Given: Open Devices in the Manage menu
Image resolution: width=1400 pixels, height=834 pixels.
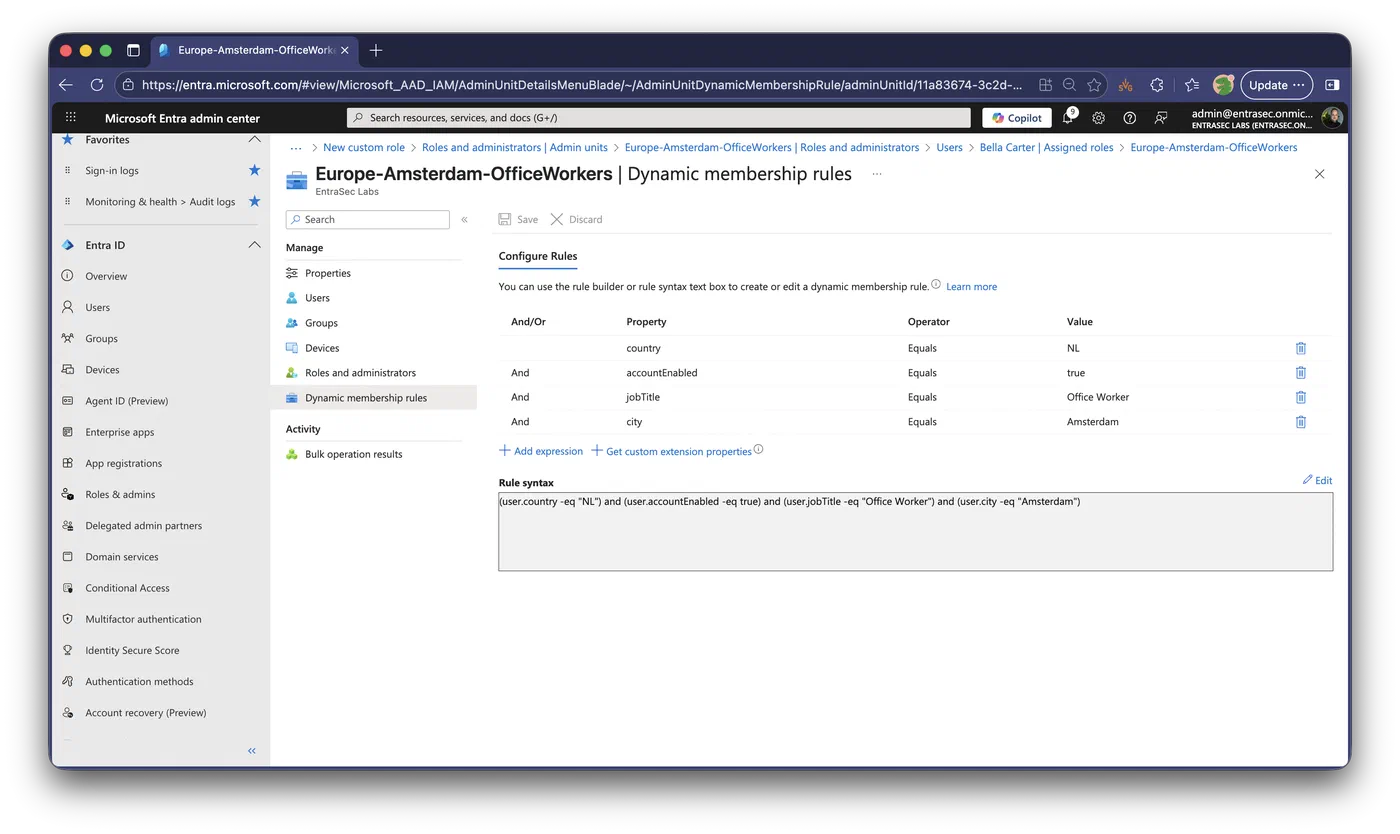Looking at the screenshot, I should point(322,348).
